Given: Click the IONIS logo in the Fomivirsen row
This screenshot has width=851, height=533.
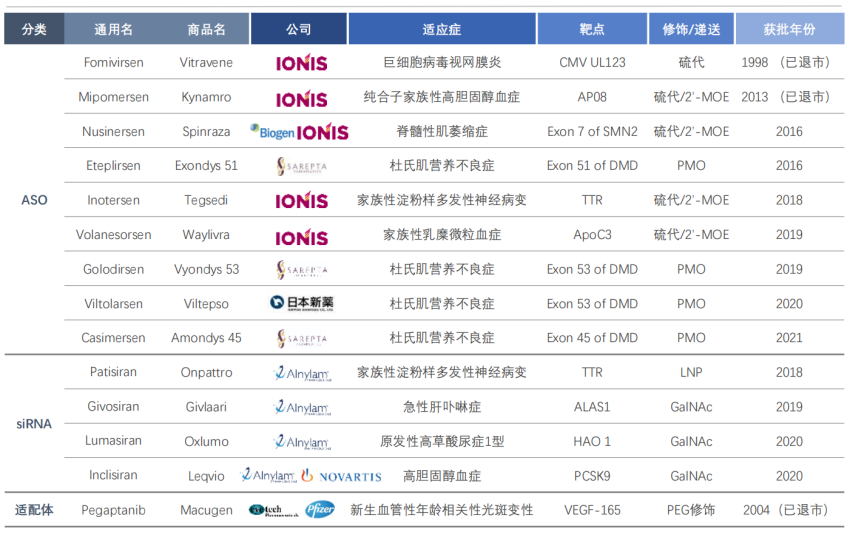Looking at the screenshot, I should coord(301,63).
